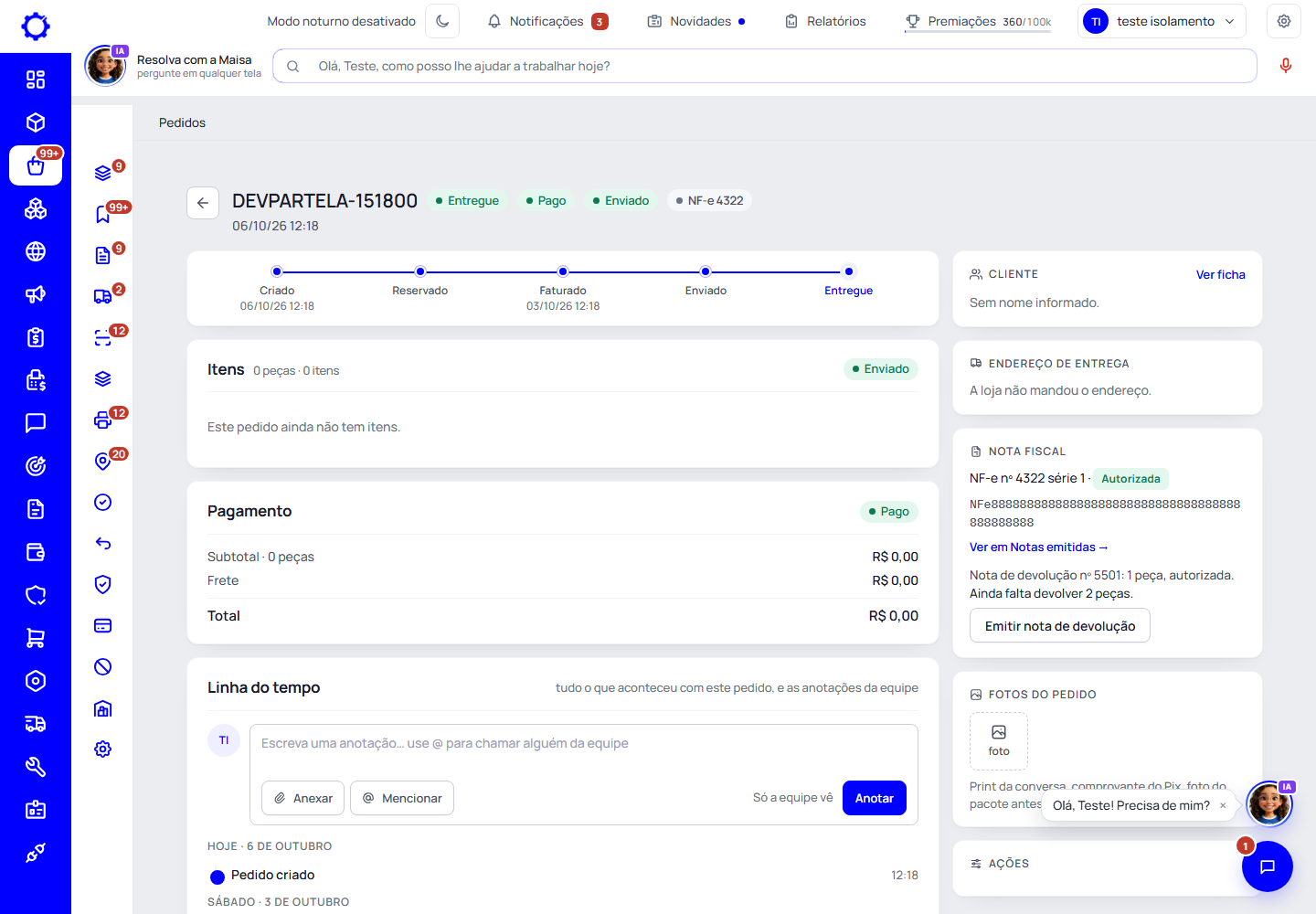Screen dimensions: 1316x914
Task: Click the Autorizada status tag
Action: (1130, 479)
